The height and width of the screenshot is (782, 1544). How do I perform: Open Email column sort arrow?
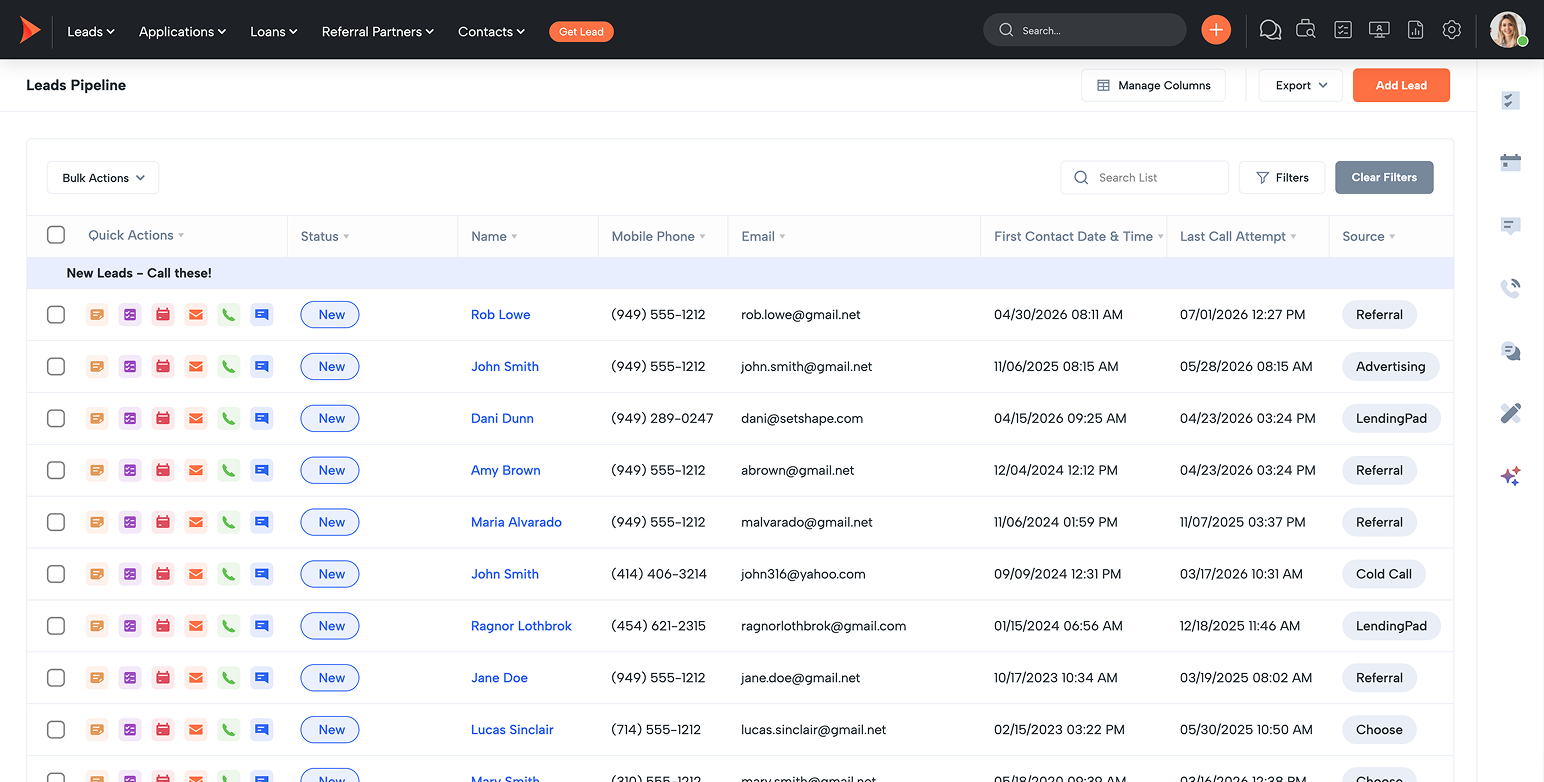[x=782, y=237]
